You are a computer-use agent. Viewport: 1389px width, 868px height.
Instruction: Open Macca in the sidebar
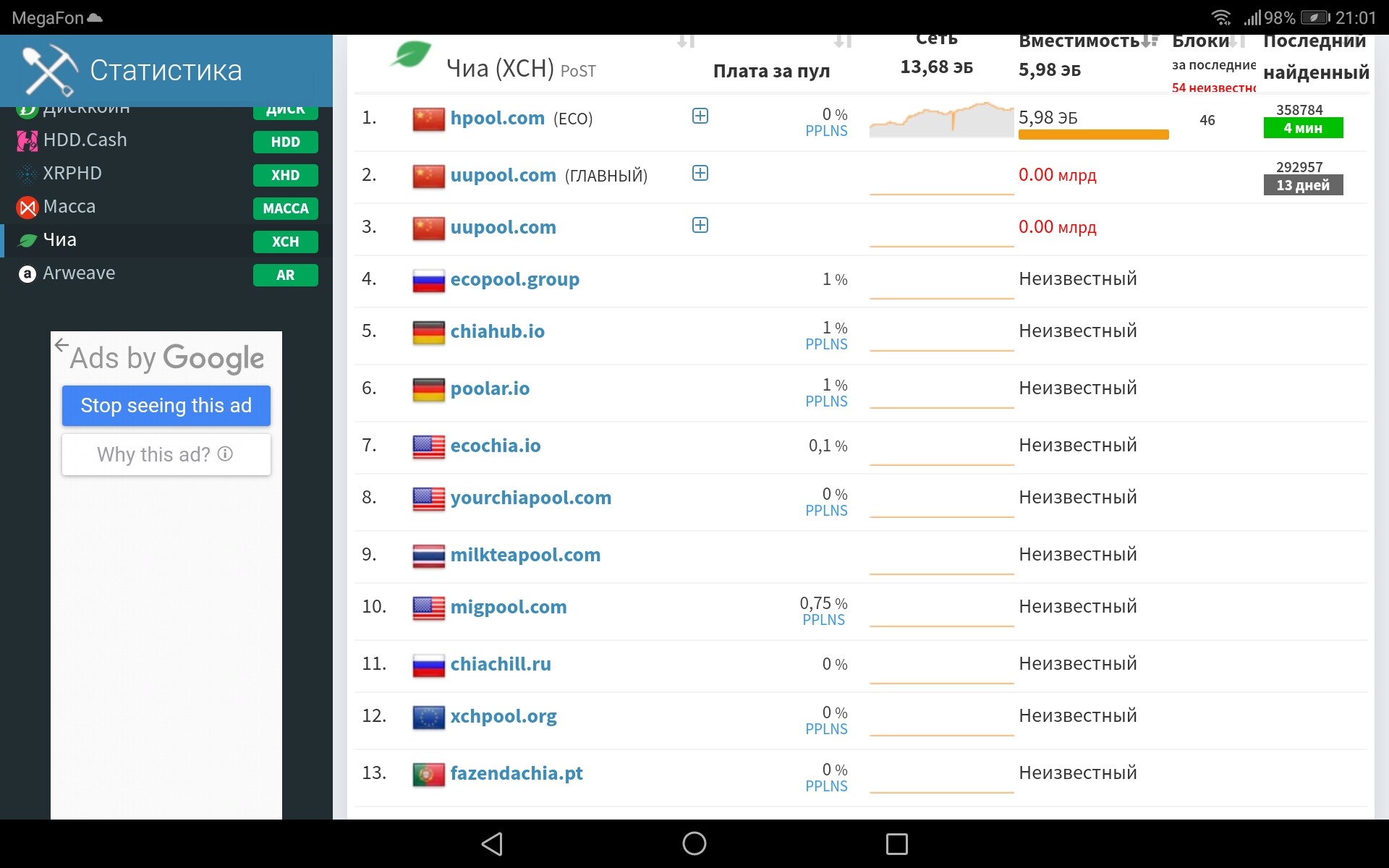coord(166,207)
